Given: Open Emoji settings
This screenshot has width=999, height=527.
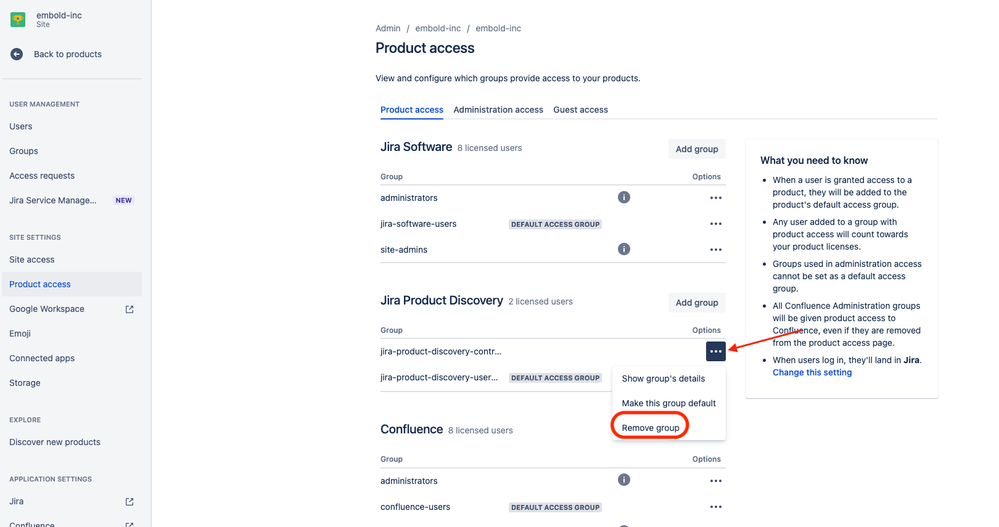Looking at the screenshot, I should [20, 333].
